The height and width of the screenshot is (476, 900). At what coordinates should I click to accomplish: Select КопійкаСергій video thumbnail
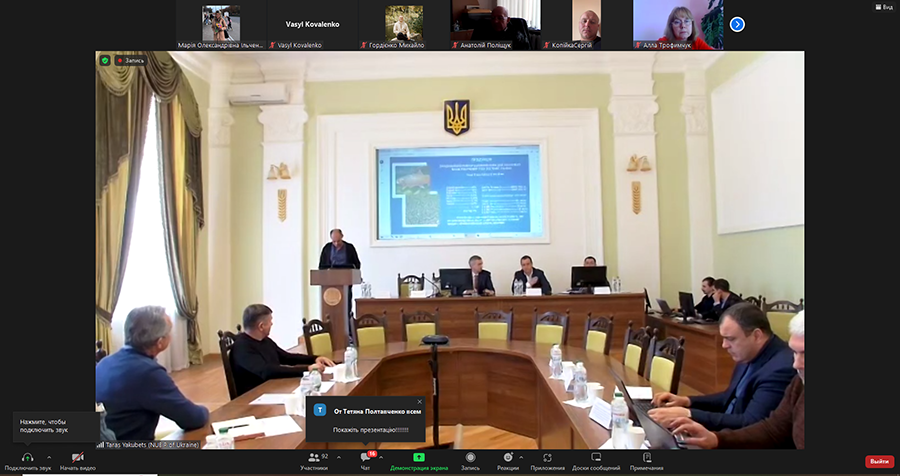[x=587, y=25]
